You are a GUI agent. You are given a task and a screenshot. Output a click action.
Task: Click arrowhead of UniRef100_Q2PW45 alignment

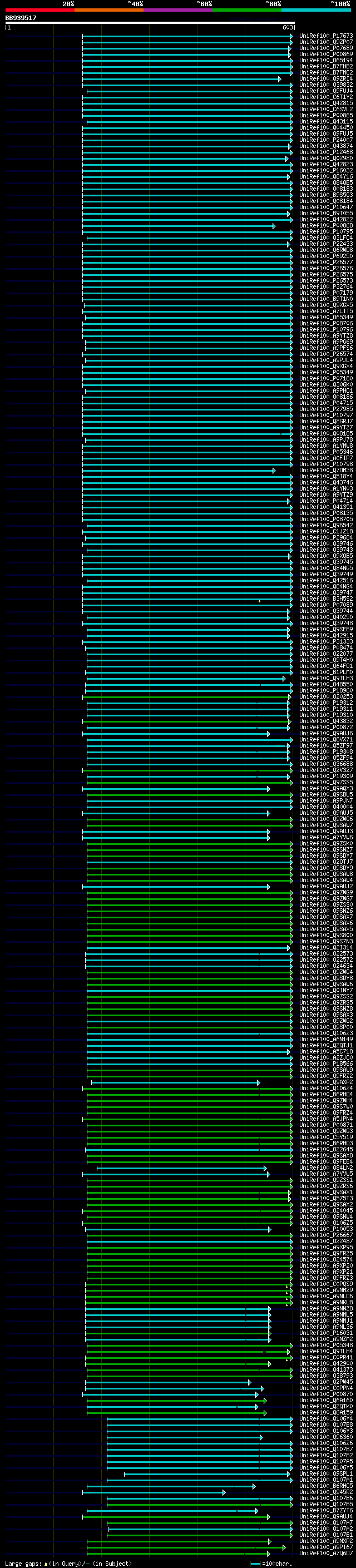pyautogui.click(x=250, y=1382)
